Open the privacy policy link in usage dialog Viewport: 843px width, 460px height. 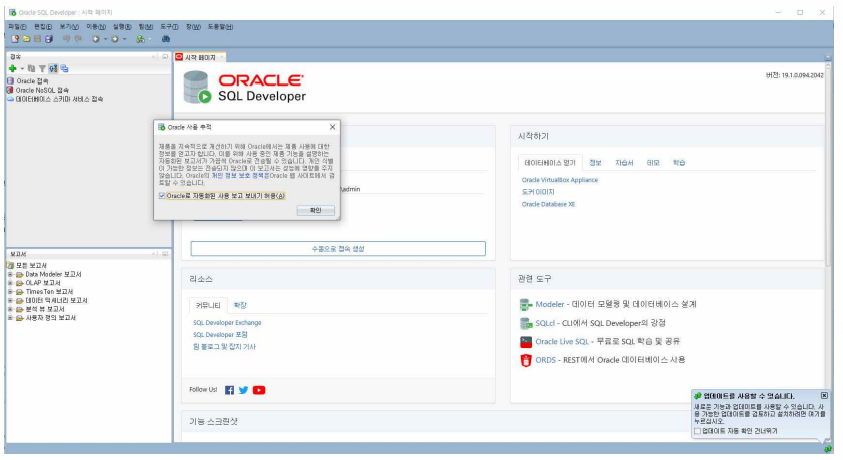(x=240, y=176)
